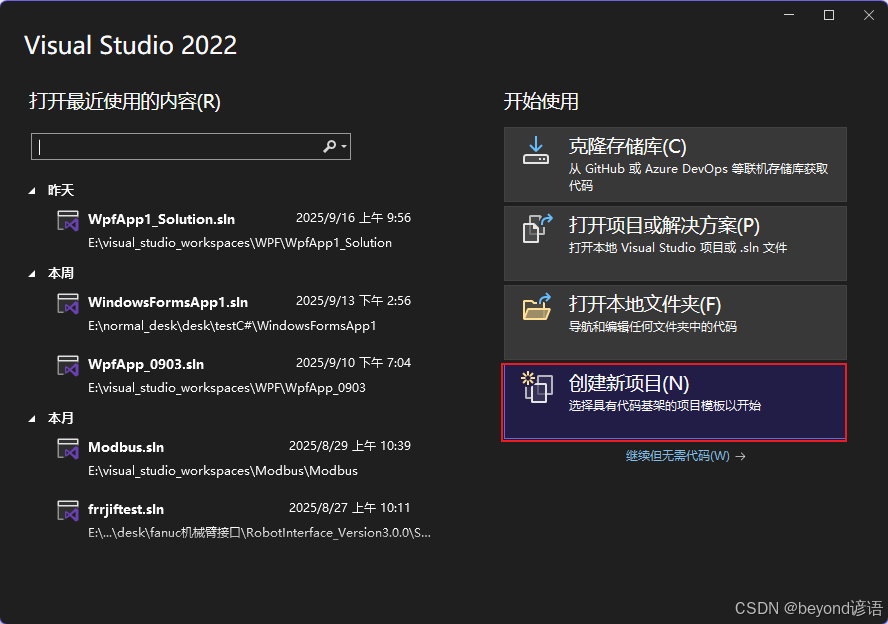Viewport: 888px width, 624px height.
Task: Choose 打开本地文件夹(F) option
Action: [x=675, y=322]
